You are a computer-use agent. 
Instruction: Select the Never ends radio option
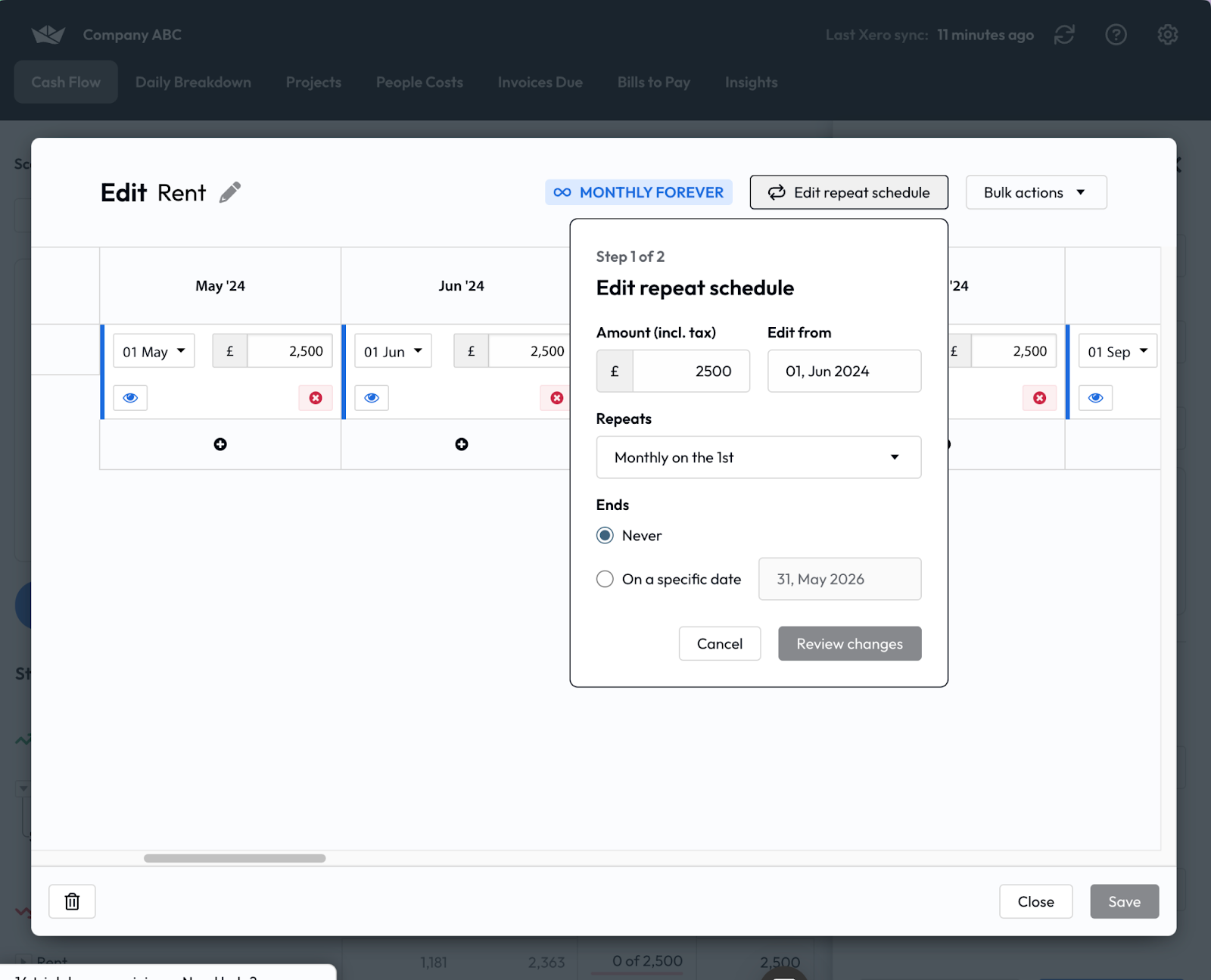[605, 536]
